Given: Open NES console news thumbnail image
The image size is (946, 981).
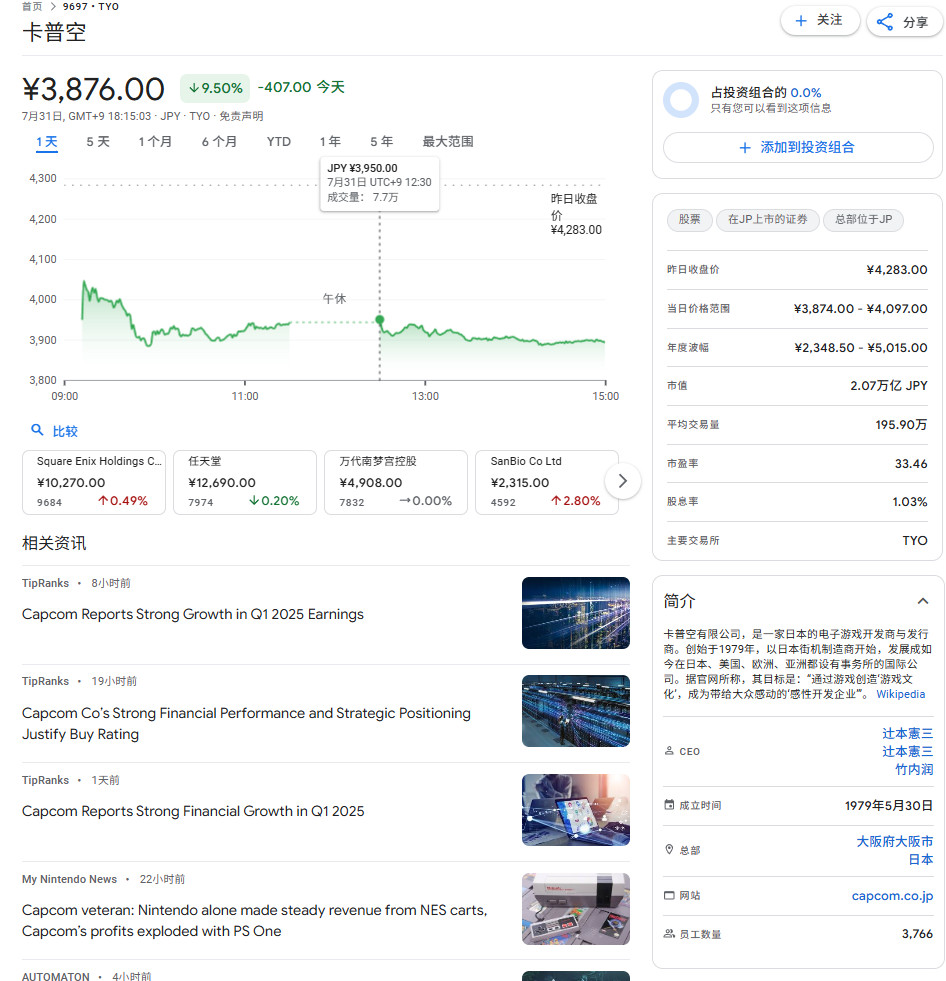Looking at the screenshot, I should click(576, 909).
